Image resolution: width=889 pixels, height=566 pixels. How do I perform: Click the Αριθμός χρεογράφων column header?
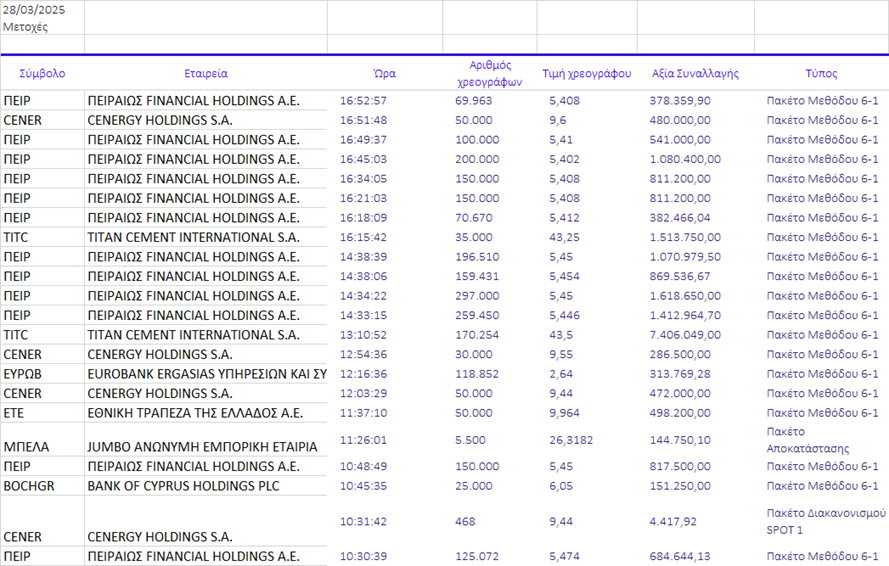(490, 73)
